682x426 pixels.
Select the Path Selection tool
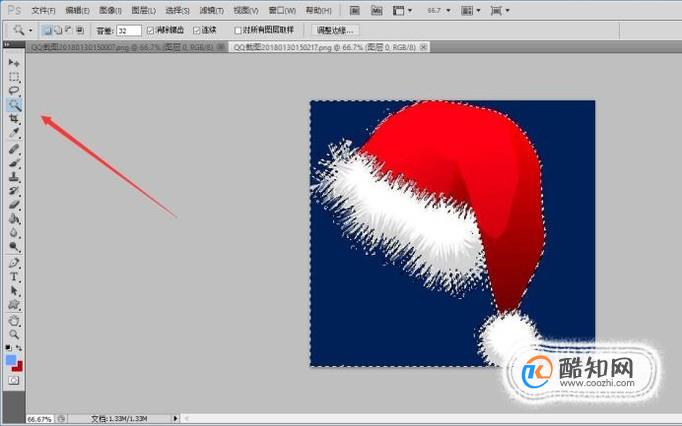pyautogui.click(x=14, y=291)
